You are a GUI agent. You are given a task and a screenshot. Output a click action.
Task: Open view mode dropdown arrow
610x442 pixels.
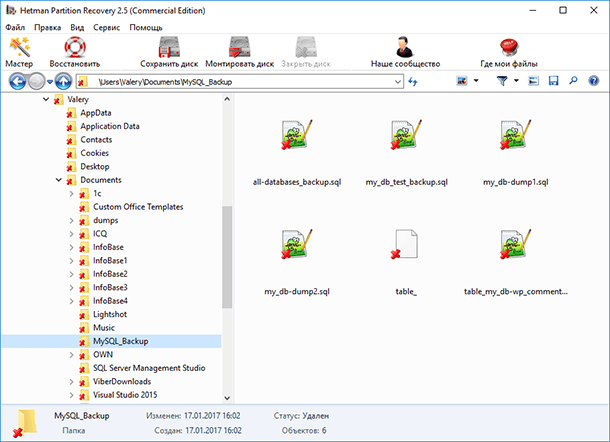point(476,81)
